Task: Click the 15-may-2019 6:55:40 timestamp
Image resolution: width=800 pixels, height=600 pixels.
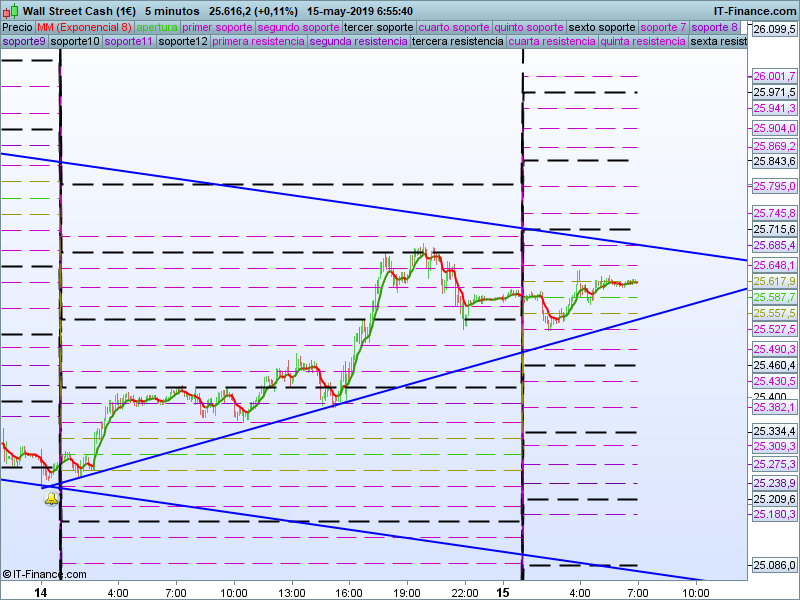Action: click(360, 11)
